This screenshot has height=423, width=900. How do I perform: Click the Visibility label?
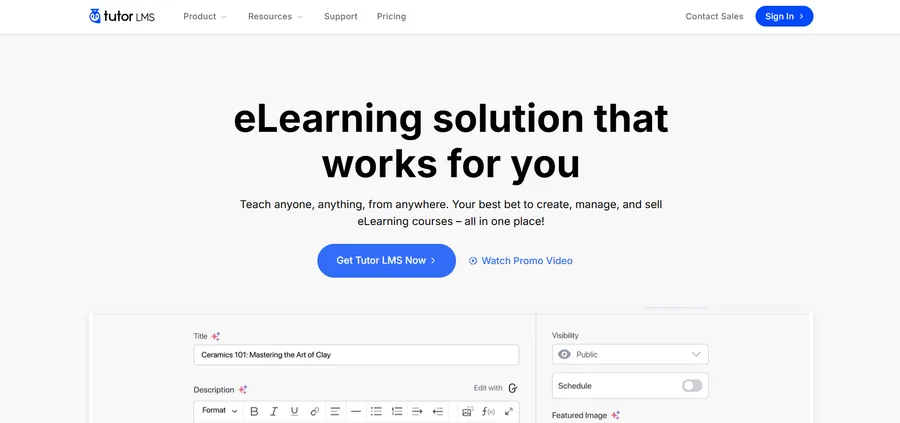pyautogui.click(x=565, y=335)
